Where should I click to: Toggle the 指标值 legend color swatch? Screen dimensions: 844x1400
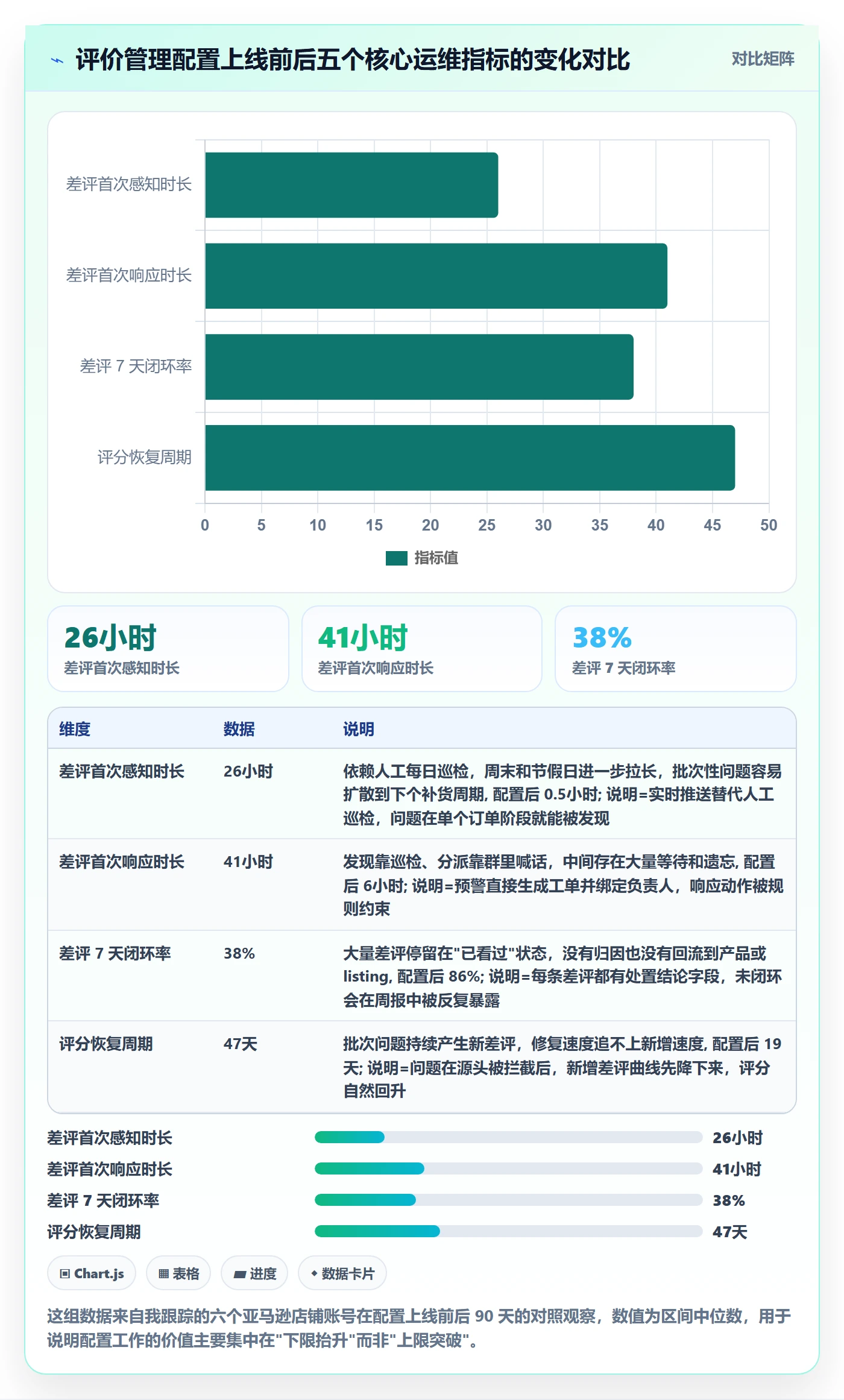coord(397,558)
